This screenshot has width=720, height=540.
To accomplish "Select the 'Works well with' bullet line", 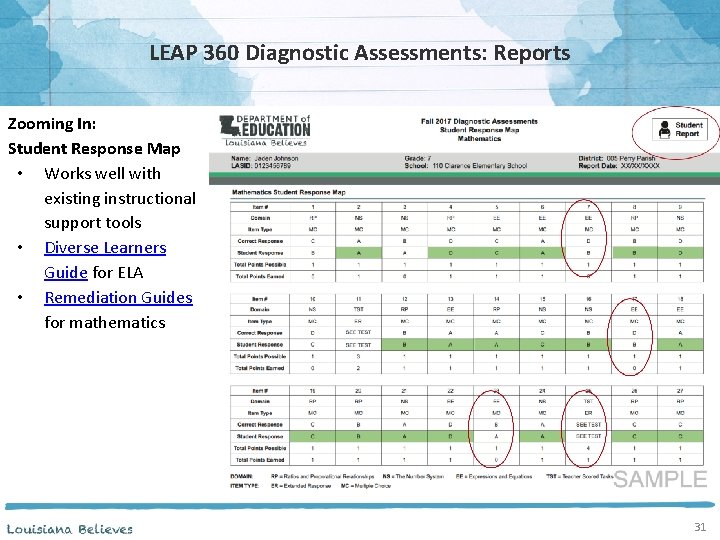I will pos(102,174).
